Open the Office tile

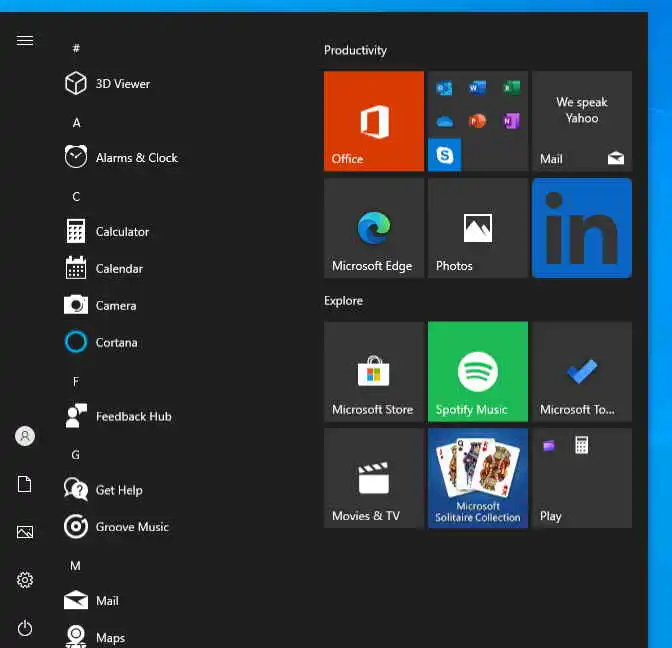tap(374, 121)
